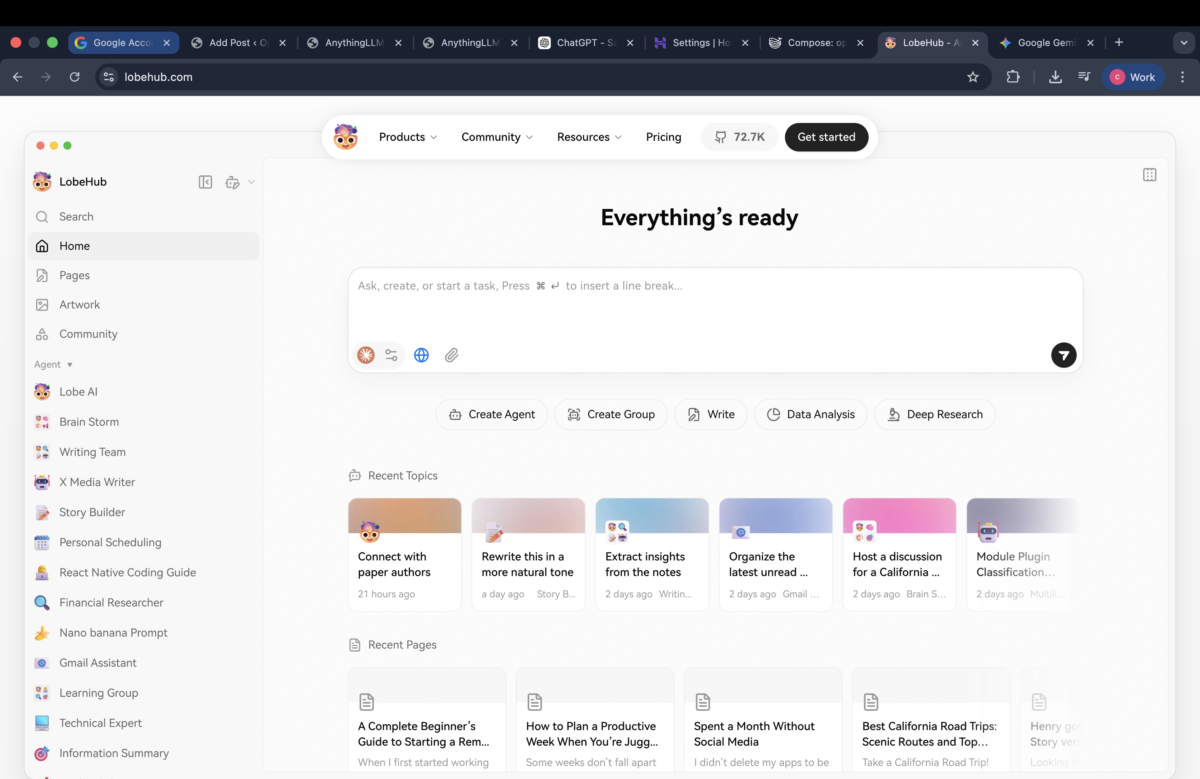This screenshot has height=779, width=1200.
Task: Collapse the sidebar using the panel icon
Action: [205, 182]
